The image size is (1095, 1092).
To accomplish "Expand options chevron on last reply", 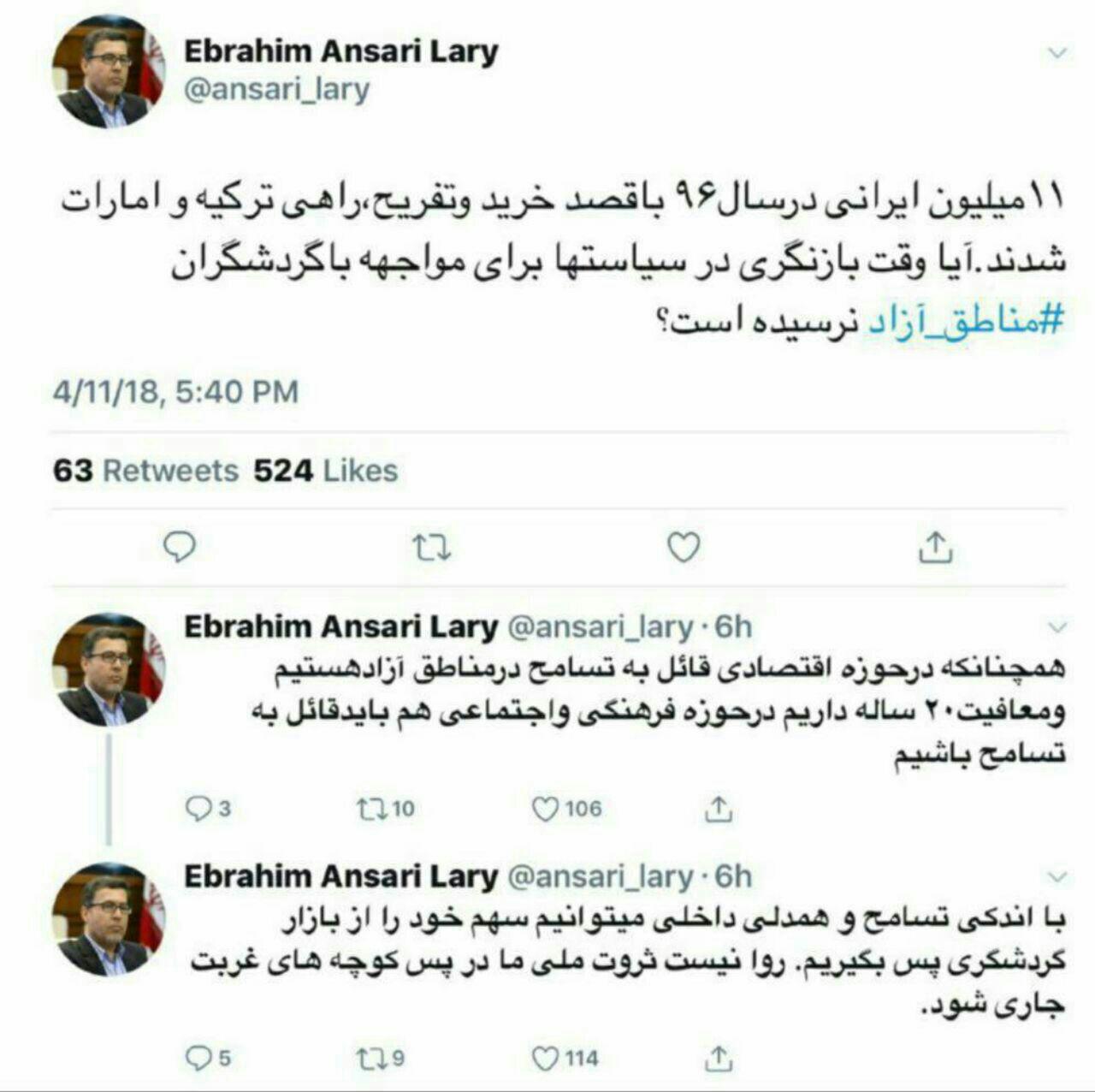I will [x=1057, y=876].
